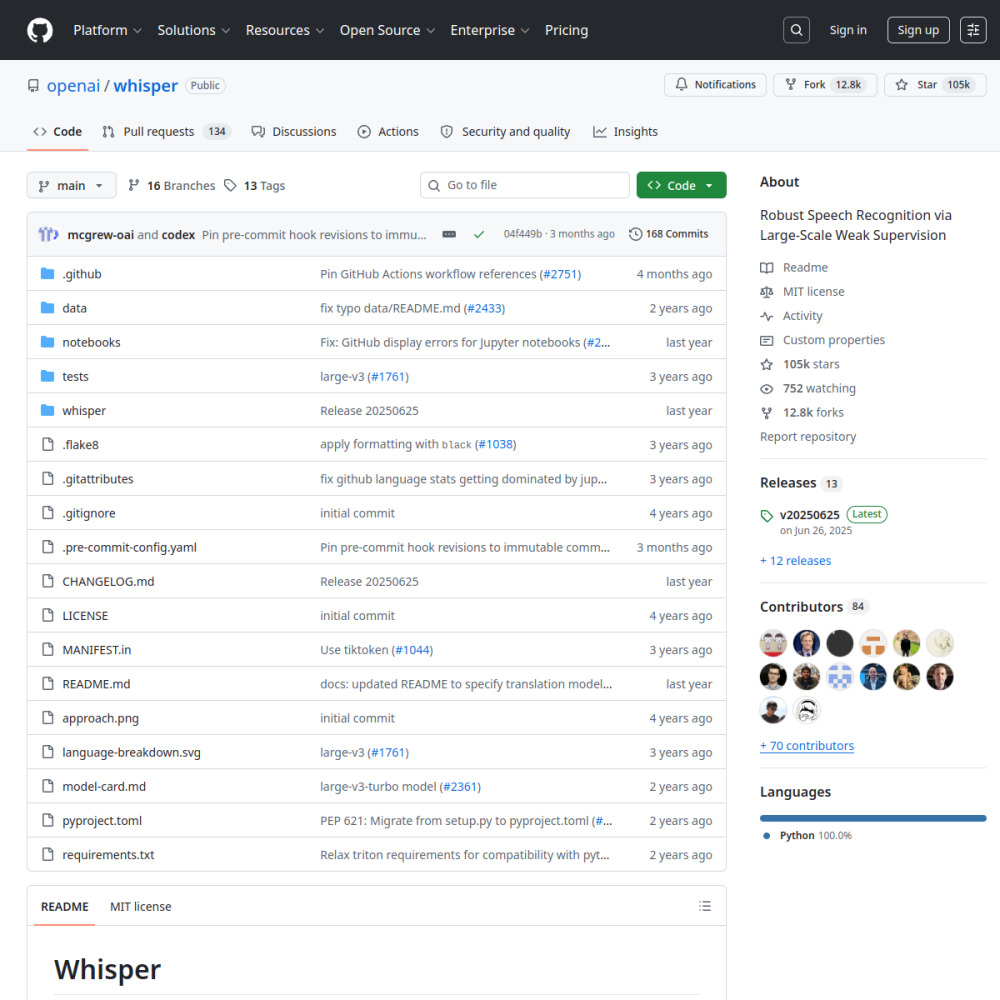The image size is (1000, 1000).
Task: Open Pricing in the header
Action: click(x=566, y=30)
